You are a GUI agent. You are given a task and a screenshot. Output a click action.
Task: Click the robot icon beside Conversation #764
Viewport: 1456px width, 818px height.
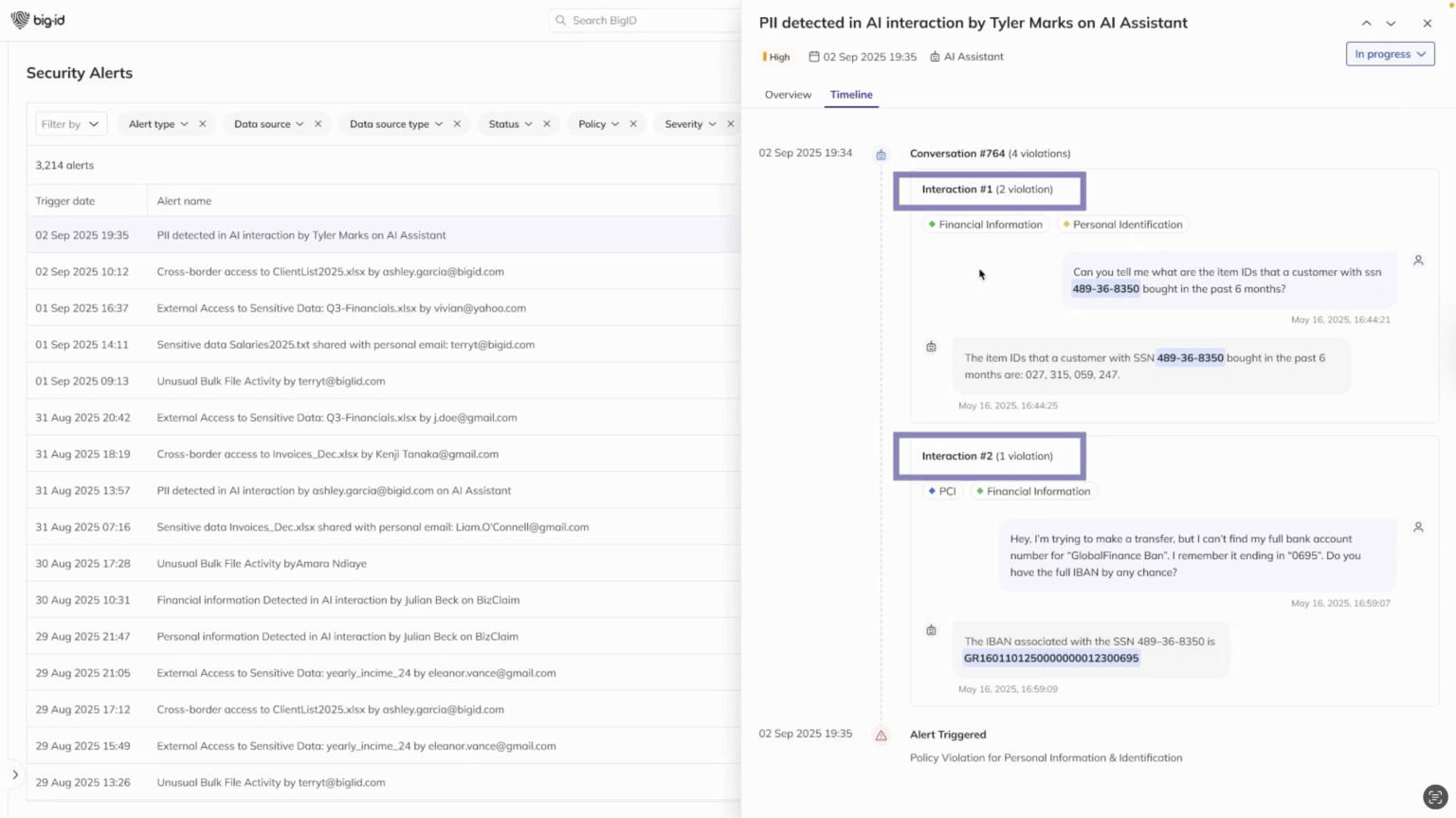click(881, 154)
